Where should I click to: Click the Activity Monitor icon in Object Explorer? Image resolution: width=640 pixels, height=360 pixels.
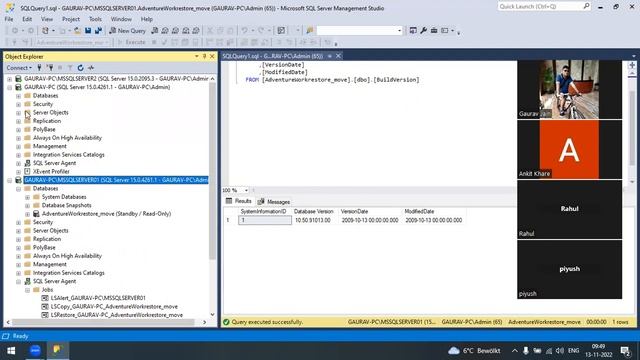[91, 68]
